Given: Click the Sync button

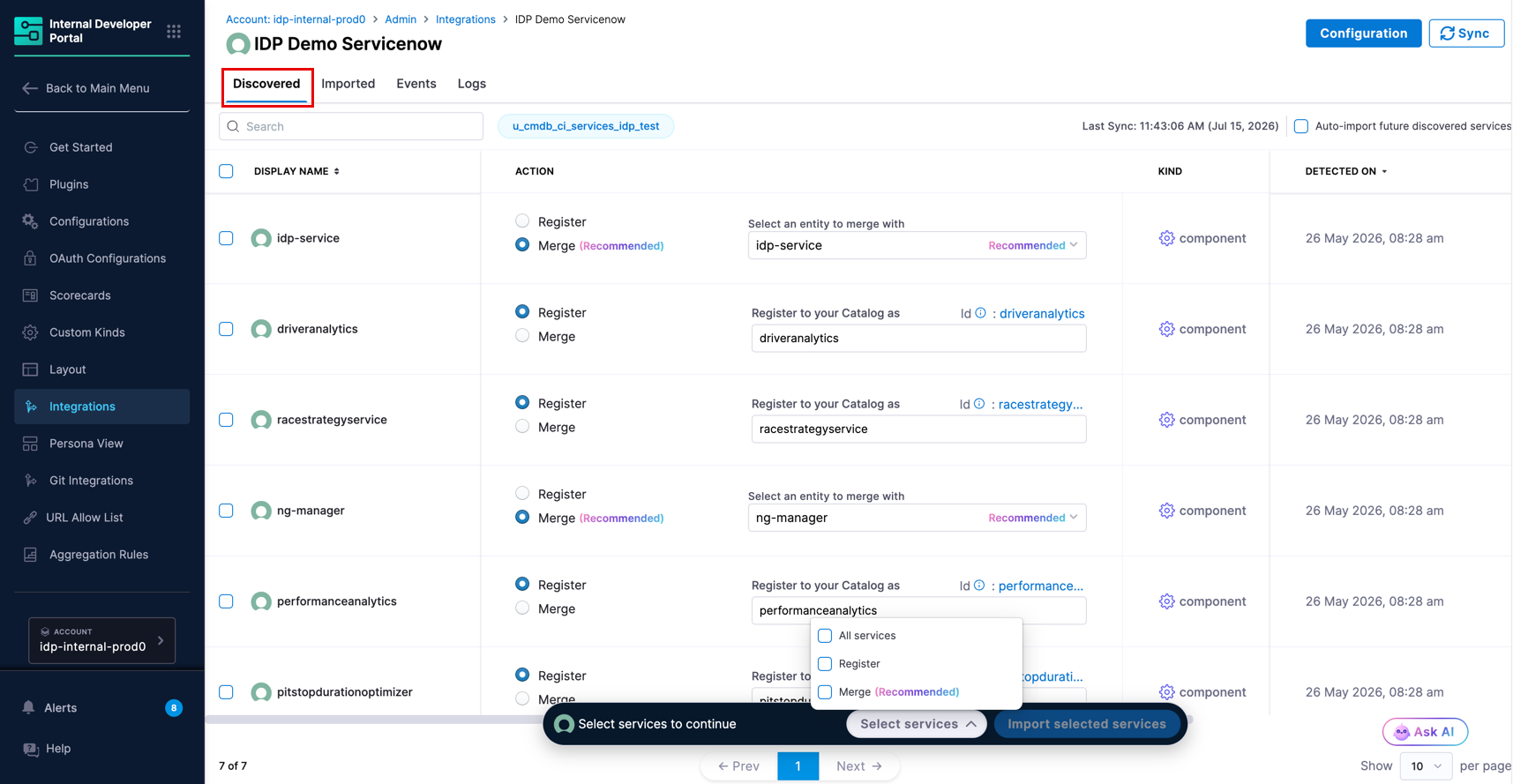Looking at the screenshot, I should click(1466, 34).
